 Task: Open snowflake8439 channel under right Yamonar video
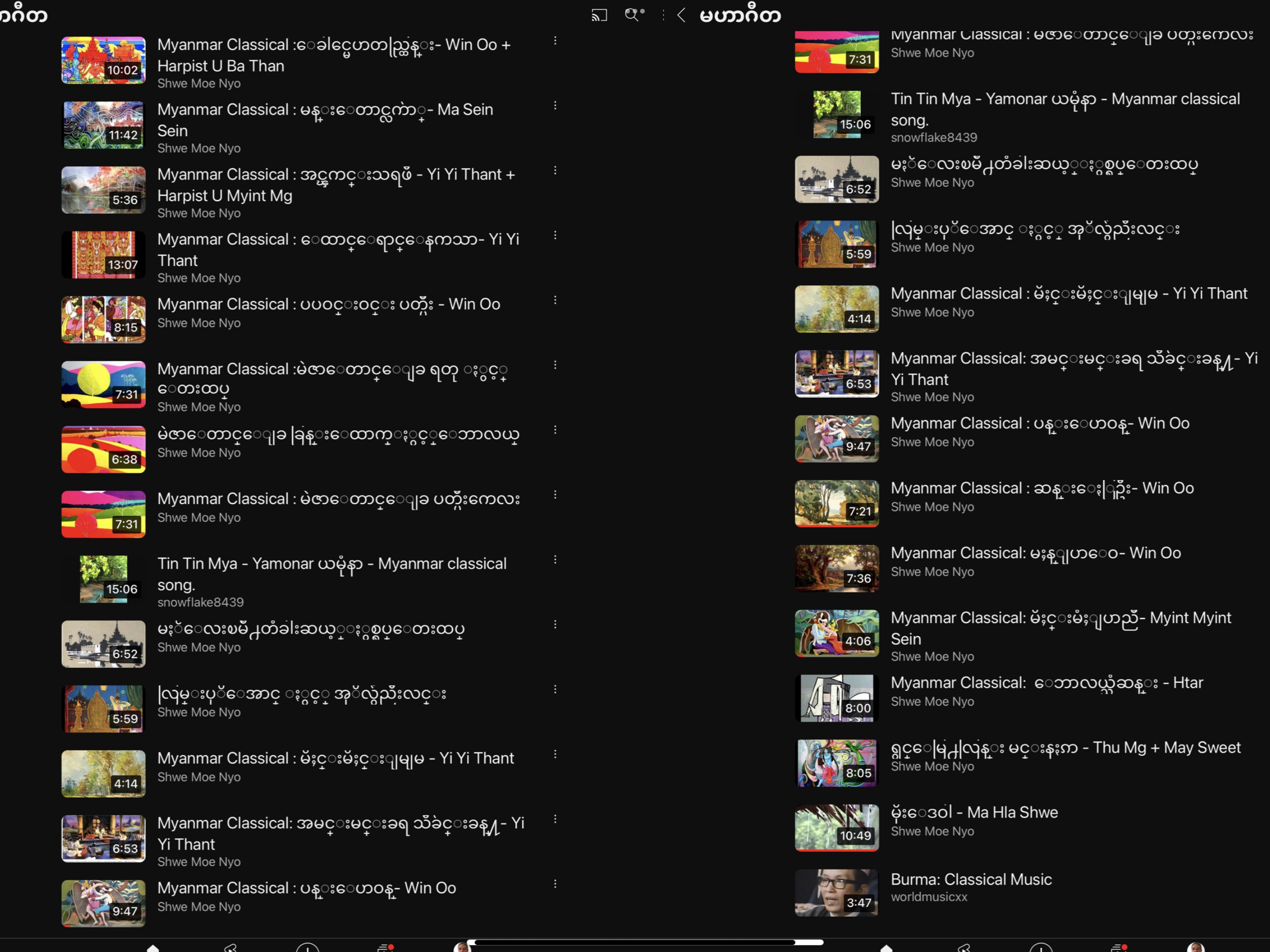(933, 137)
